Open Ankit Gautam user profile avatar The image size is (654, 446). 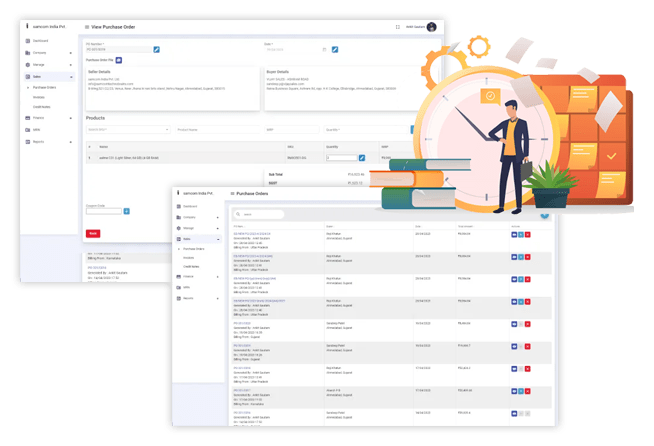click(x=431, y=27)
